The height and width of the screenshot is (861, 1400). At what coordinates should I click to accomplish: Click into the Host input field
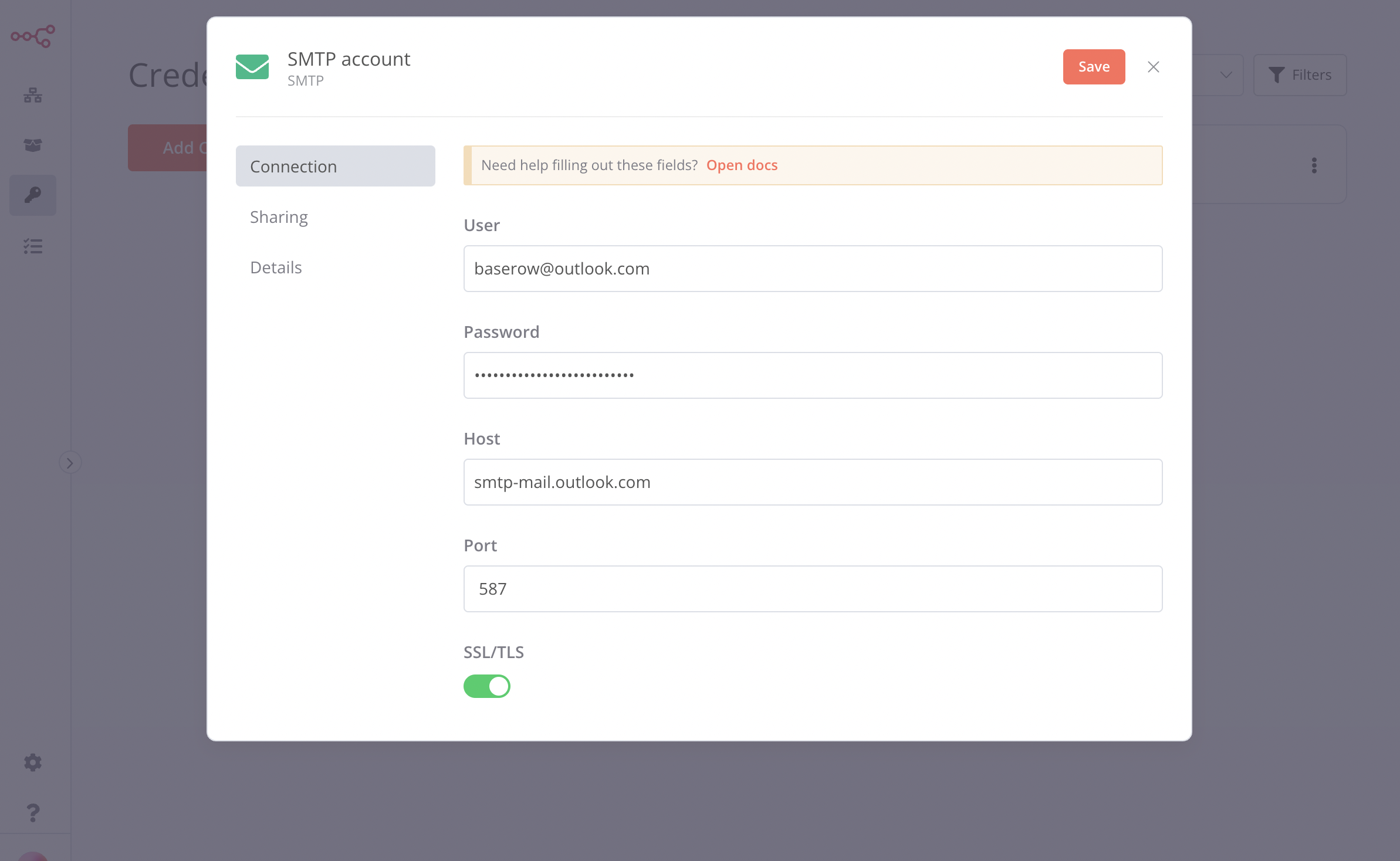pyautogui.click(x=813, y=482)
